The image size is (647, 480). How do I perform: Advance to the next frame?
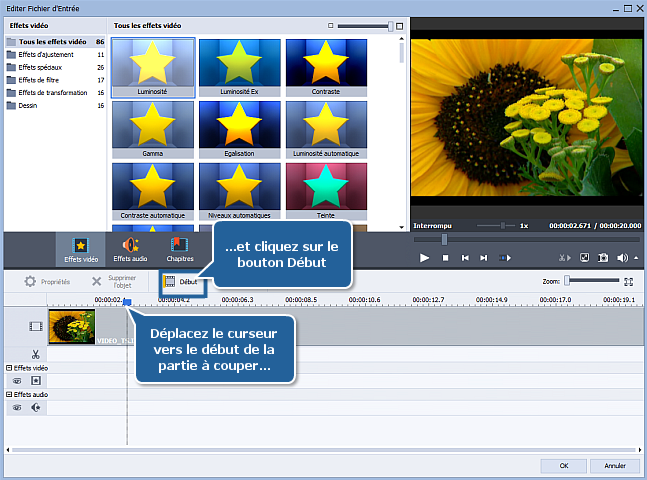[x=485, y=258]
